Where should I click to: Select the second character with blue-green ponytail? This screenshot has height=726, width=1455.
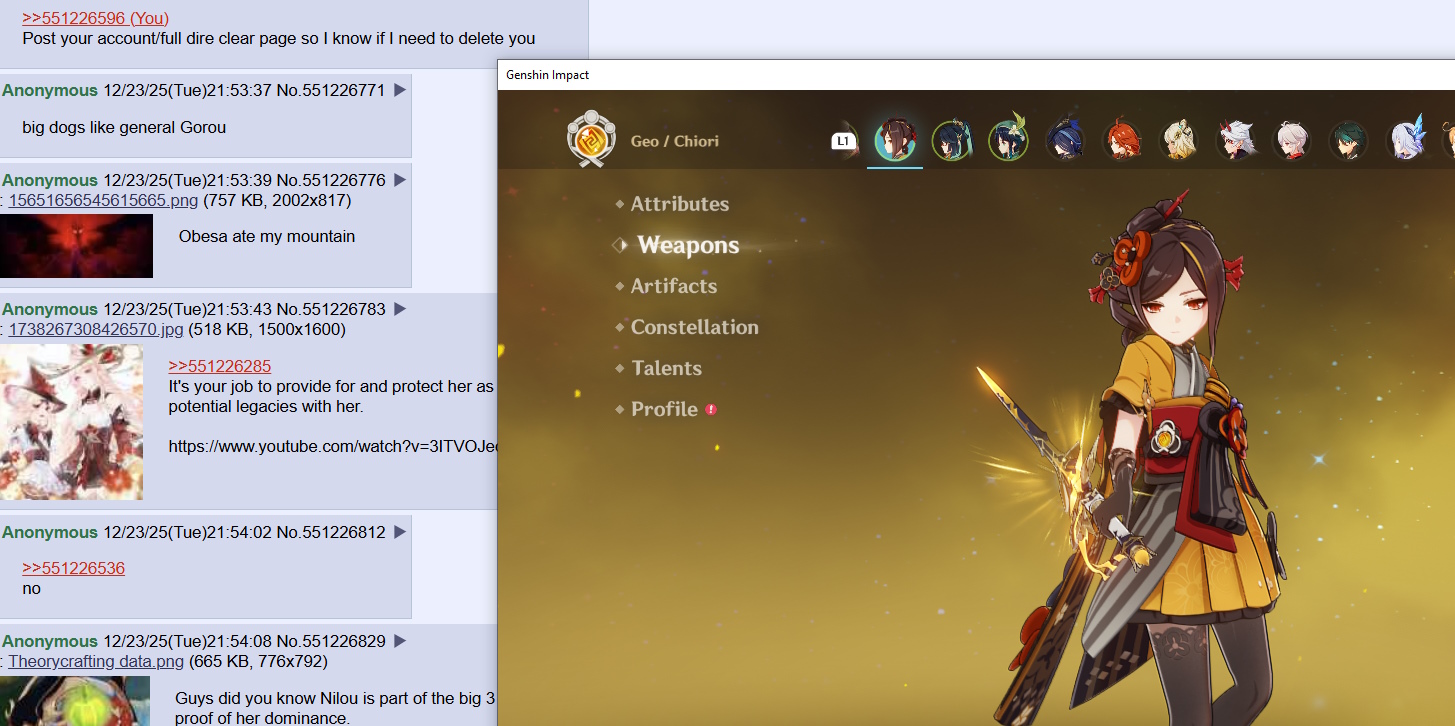951,141
